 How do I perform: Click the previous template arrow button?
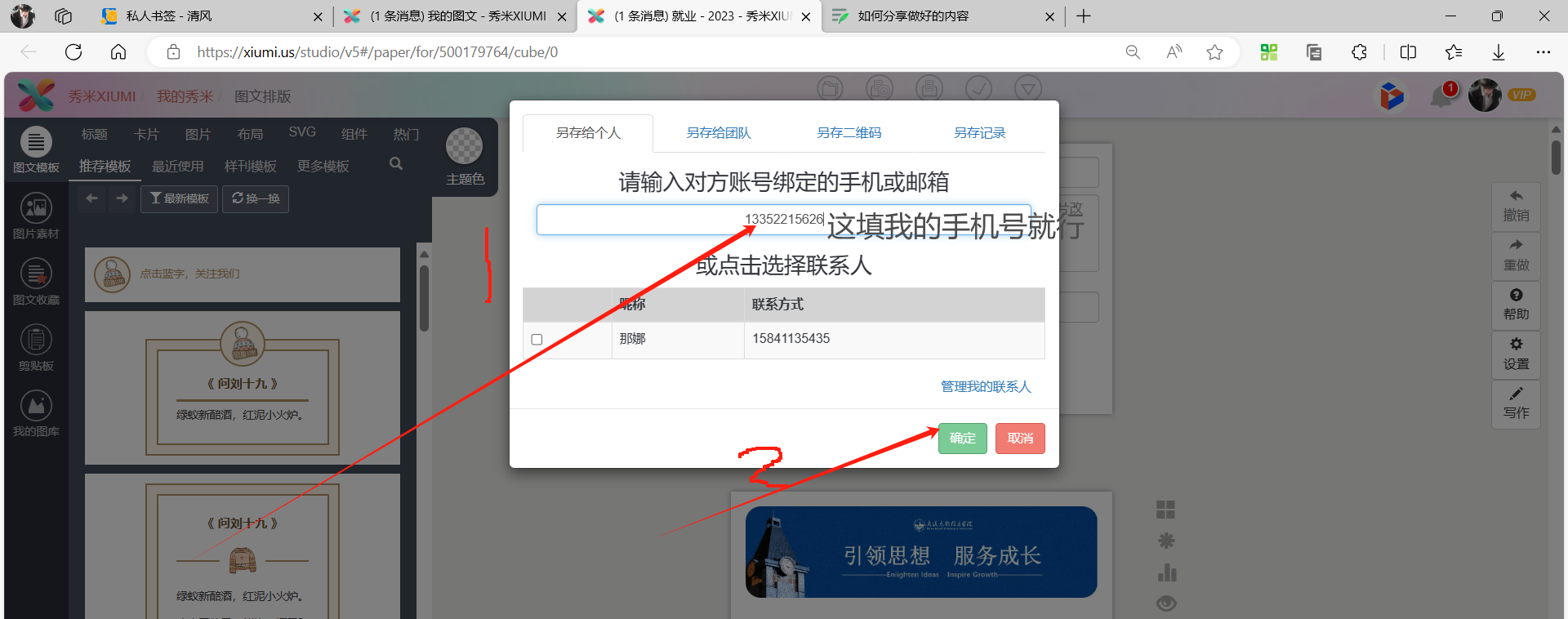pyautogui.click(x=91, y=198)
